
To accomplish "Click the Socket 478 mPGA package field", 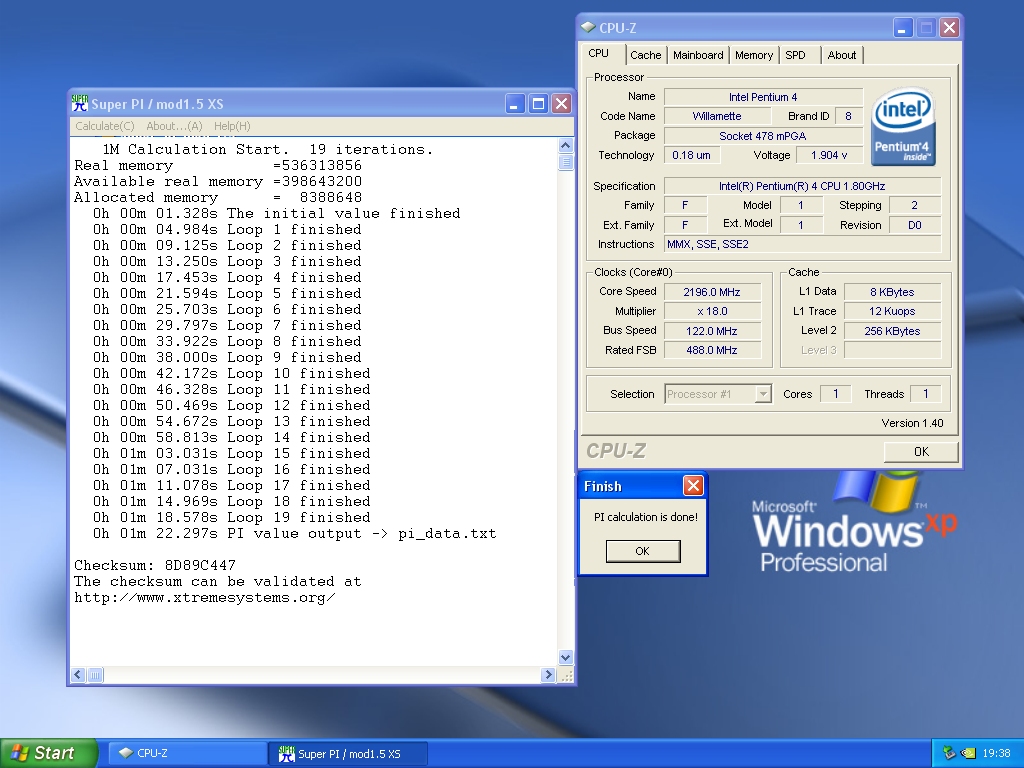I will click(x=763, y=136).
